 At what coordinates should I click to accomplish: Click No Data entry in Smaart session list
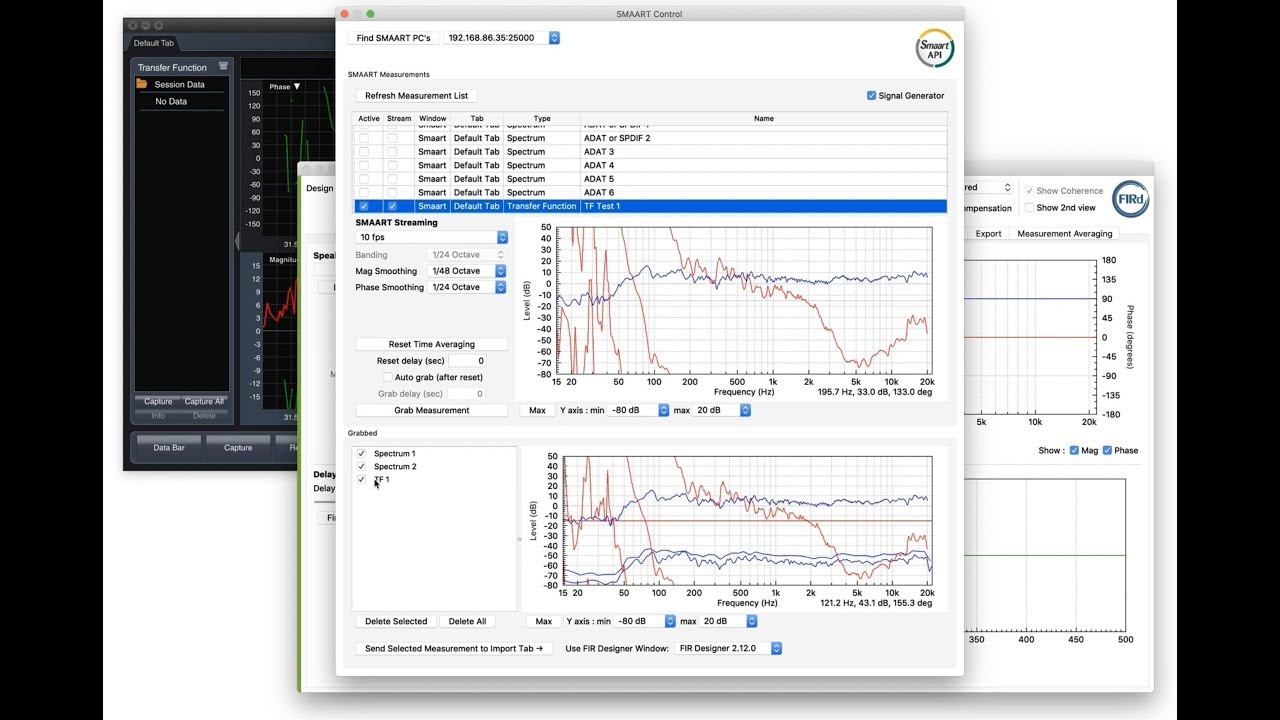pos(171,101)
